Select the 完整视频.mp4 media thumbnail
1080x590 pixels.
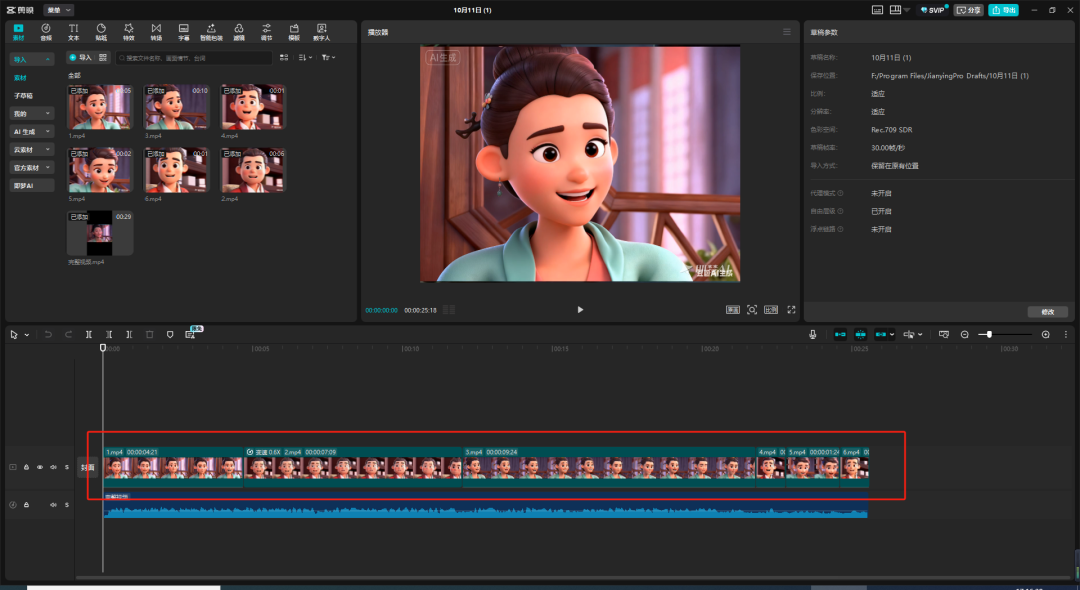(100, 233)
